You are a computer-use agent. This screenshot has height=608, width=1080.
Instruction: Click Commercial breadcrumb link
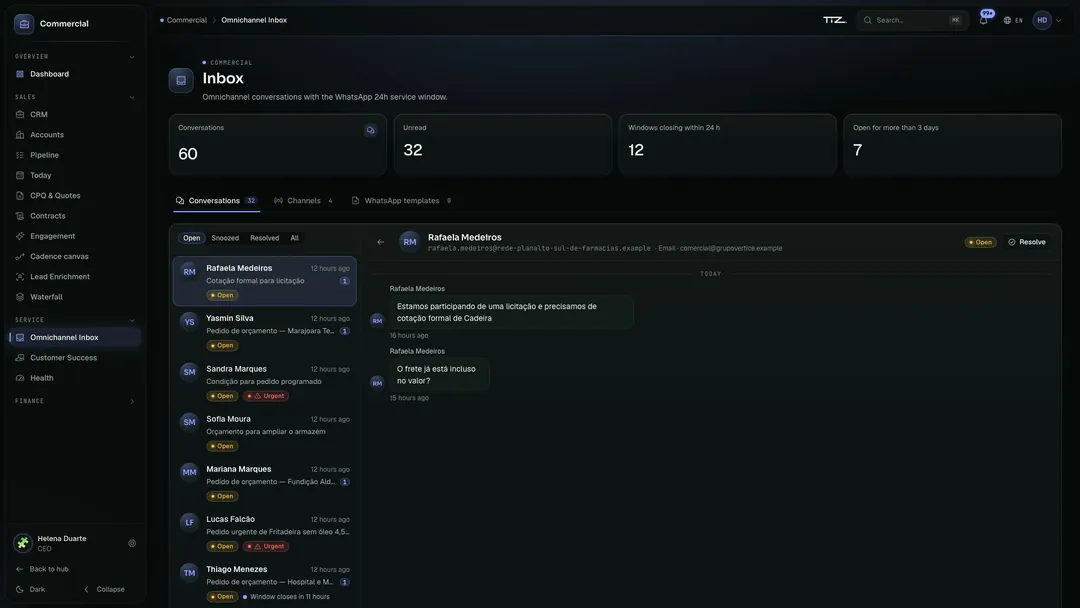click(187, 20)
